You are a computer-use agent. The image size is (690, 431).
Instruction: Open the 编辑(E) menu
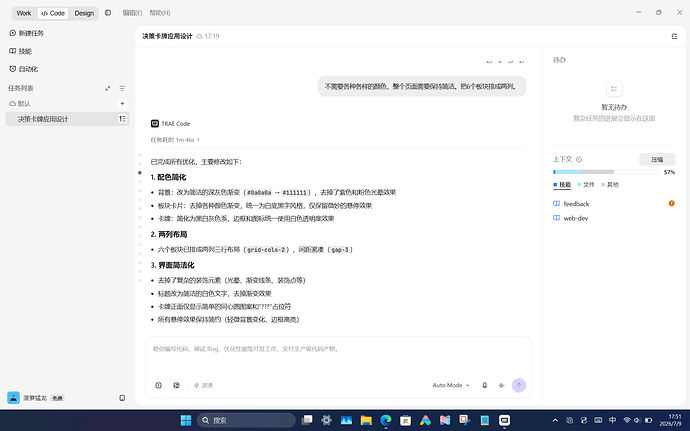[132, 13]
